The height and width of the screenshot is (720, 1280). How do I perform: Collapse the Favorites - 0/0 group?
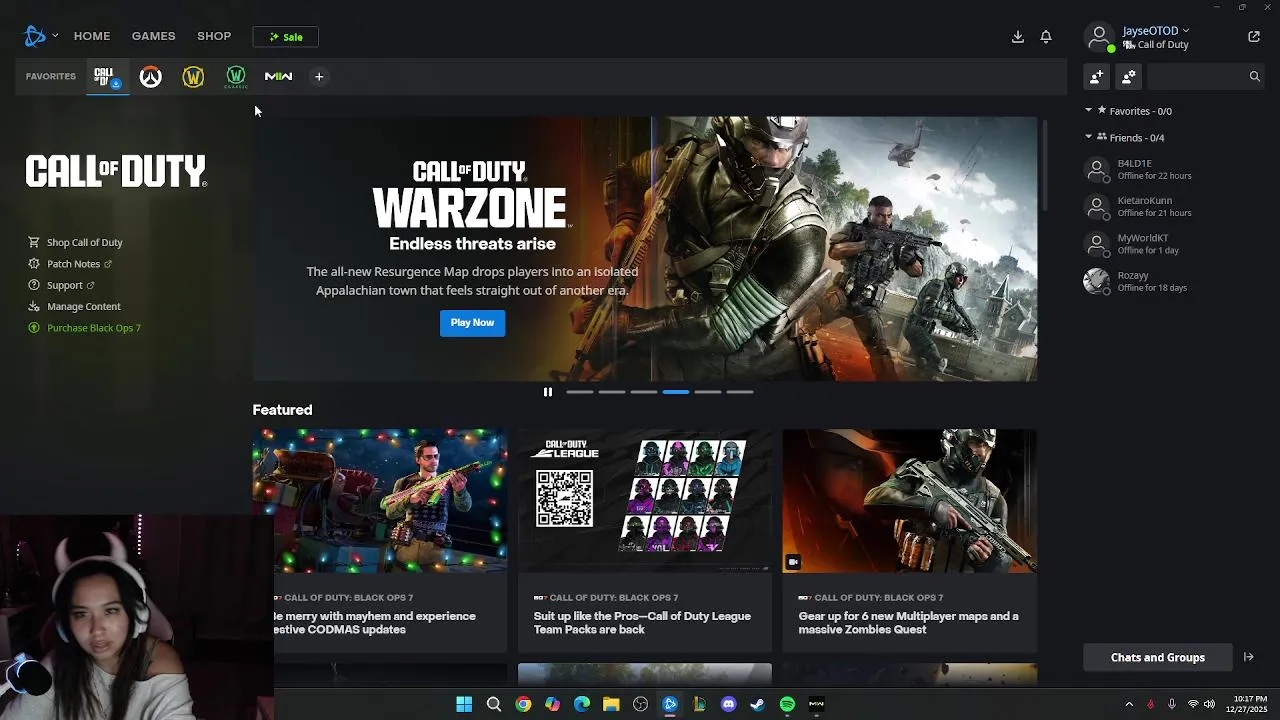tap(1088, 110)
